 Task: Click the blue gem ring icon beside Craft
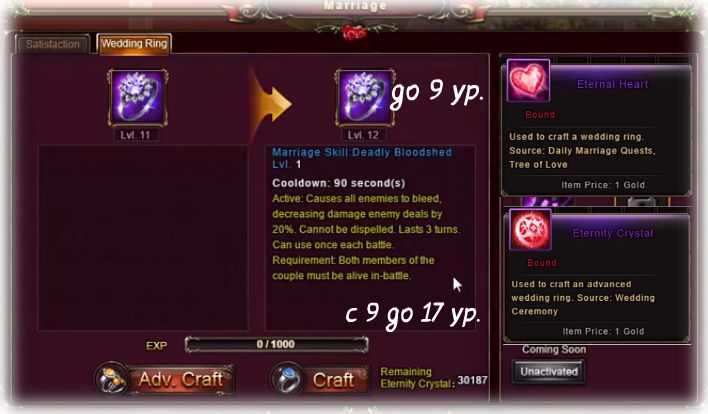coord(287,379)
